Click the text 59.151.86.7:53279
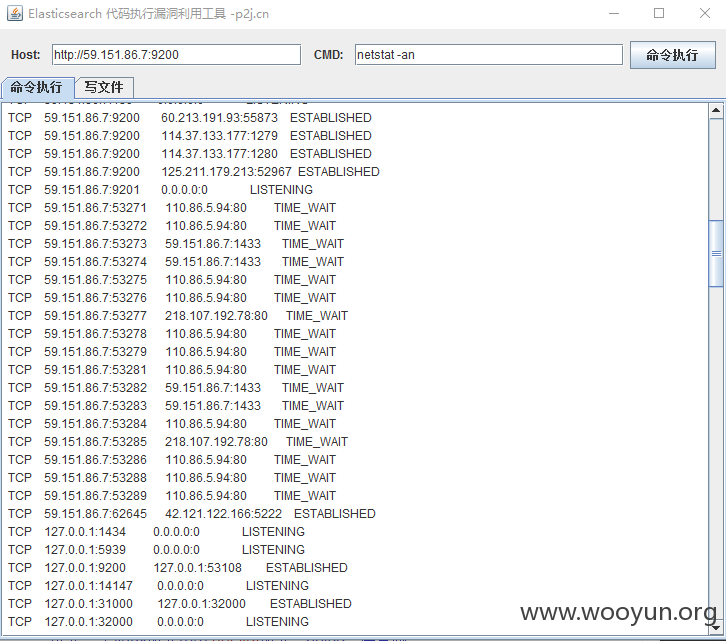Screen dimensions: 726x641 [95, 352]
